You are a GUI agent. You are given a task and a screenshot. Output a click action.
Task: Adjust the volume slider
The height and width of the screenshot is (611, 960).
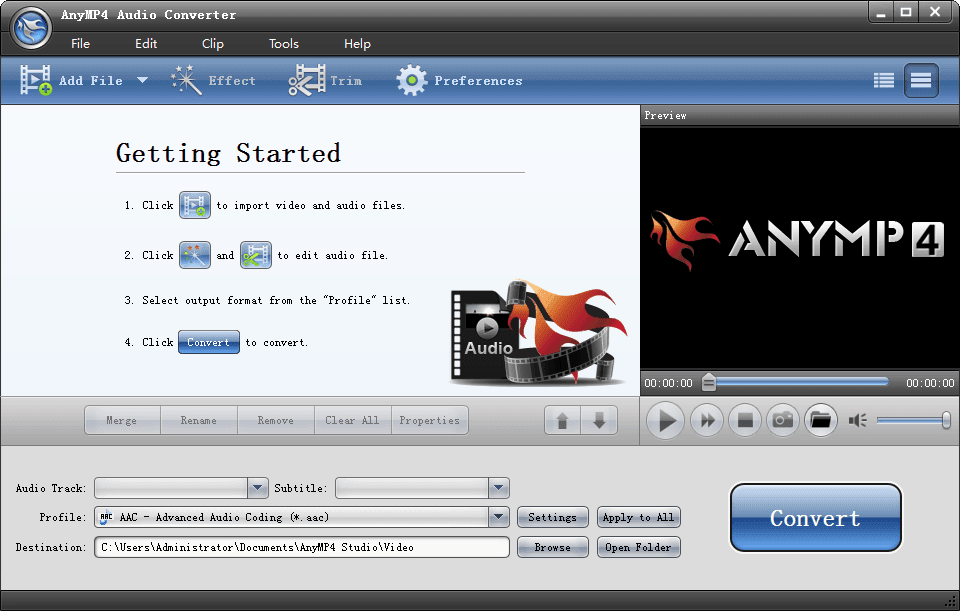pos(944,420)
